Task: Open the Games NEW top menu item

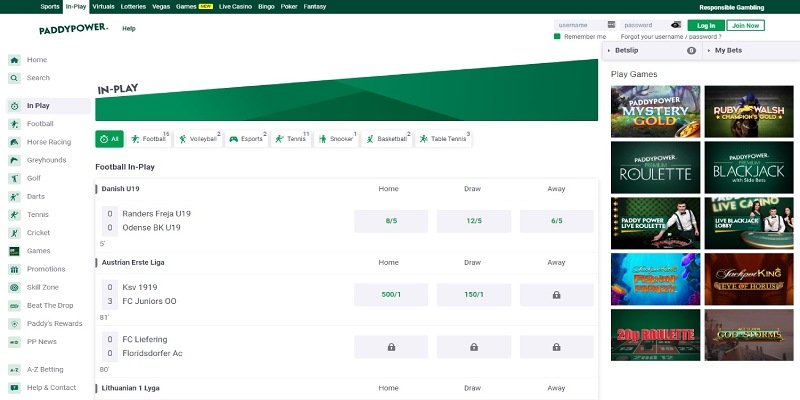Action: click(x=194, y=7)
